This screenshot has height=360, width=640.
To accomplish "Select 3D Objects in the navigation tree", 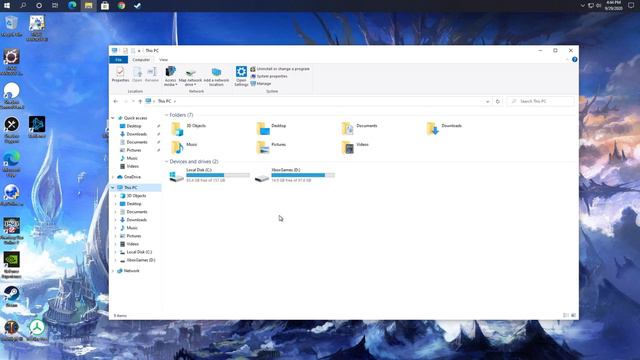I will 136,196.
